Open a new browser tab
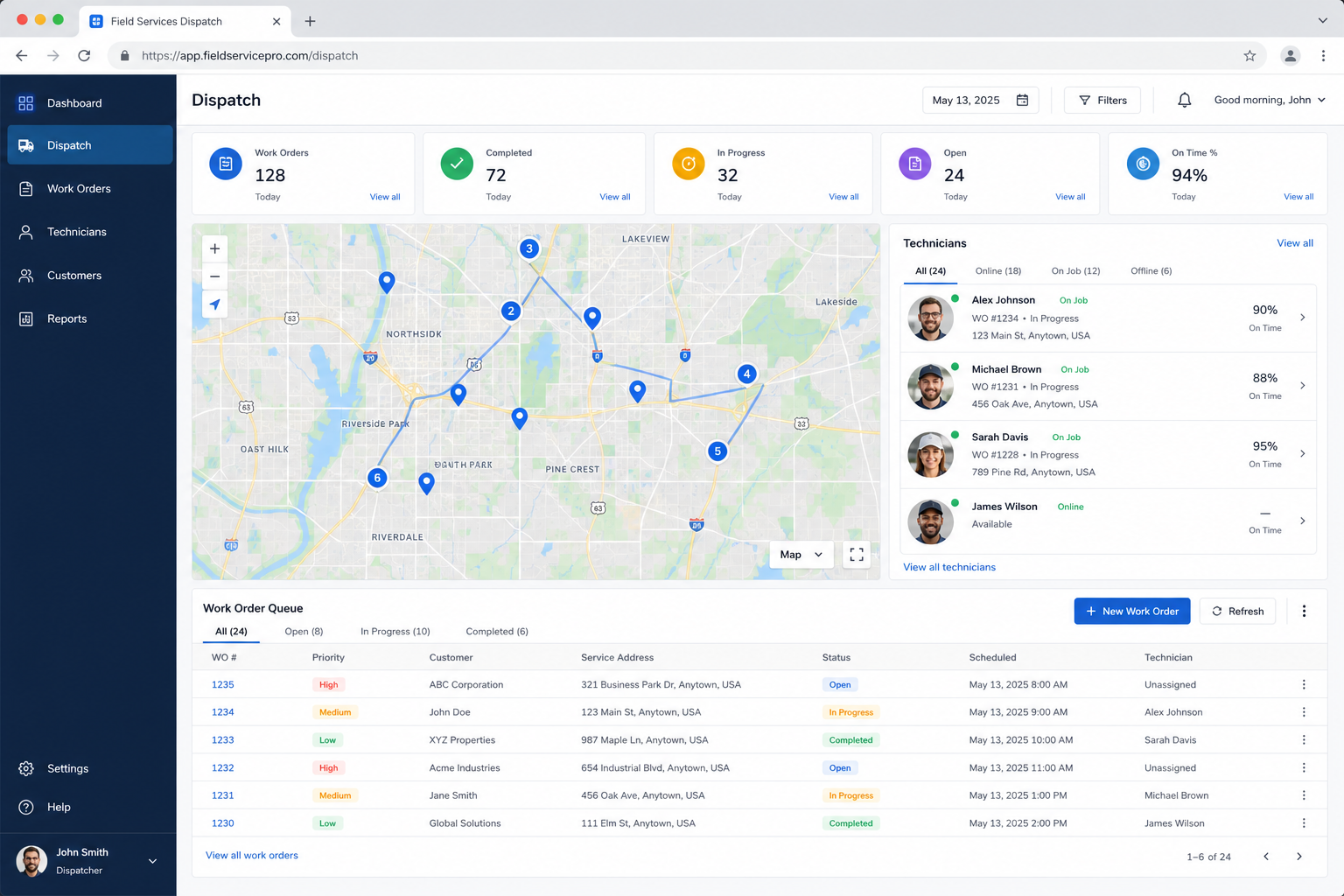Image resolution: width=1344 pixels, height=896 pixels. pyautogui.click(x=310, y=21)
